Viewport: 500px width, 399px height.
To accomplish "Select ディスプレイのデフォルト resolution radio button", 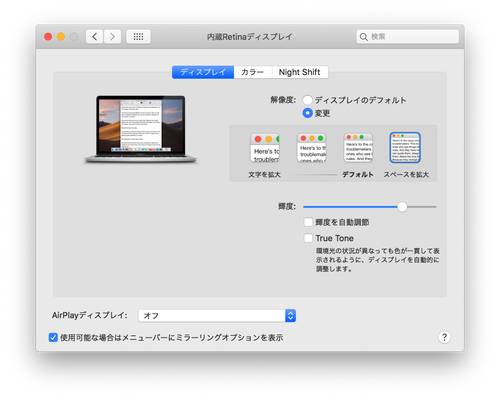I will (307, 100).
